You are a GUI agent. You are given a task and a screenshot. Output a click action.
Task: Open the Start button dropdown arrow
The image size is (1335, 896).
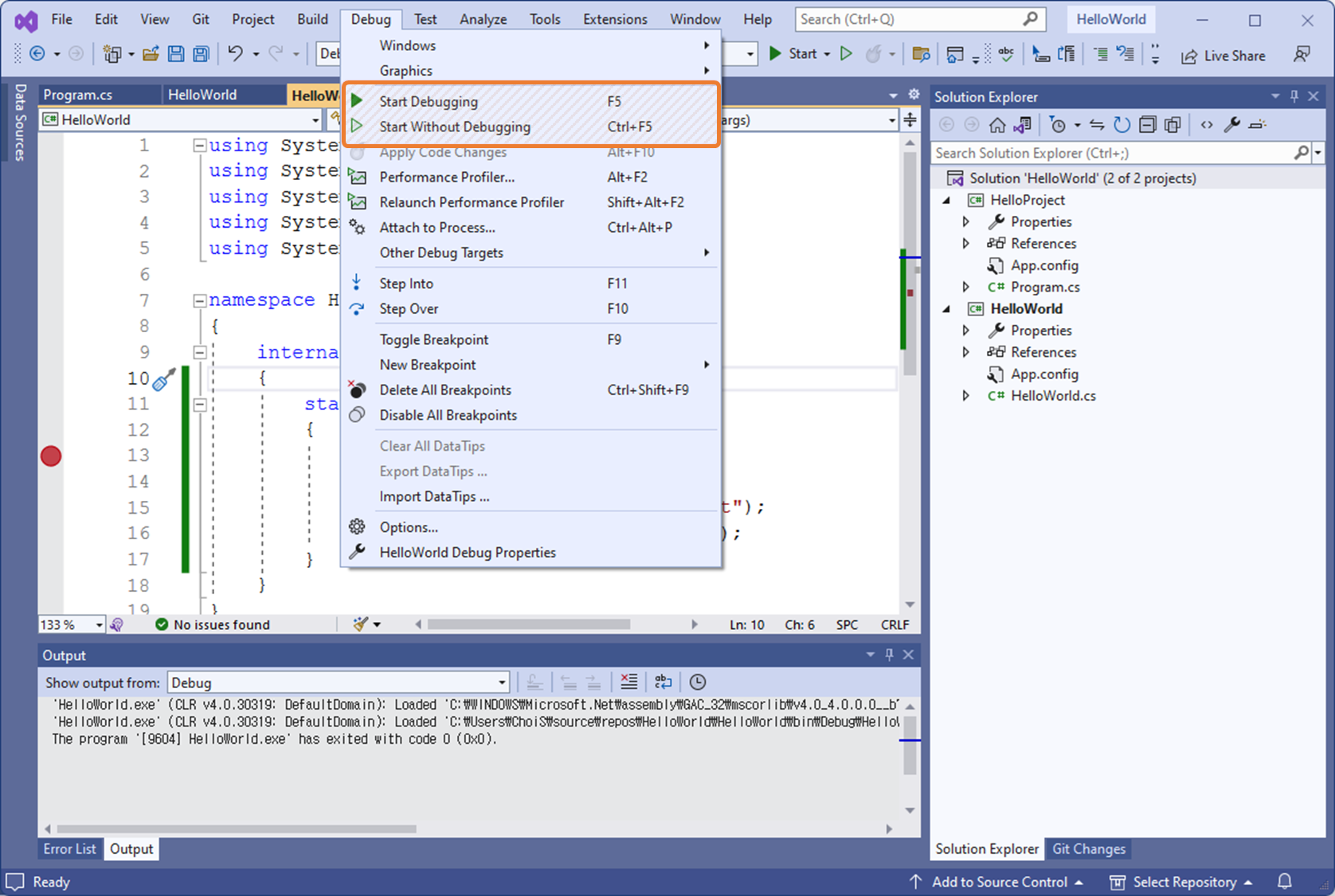[x=828, y=54]
